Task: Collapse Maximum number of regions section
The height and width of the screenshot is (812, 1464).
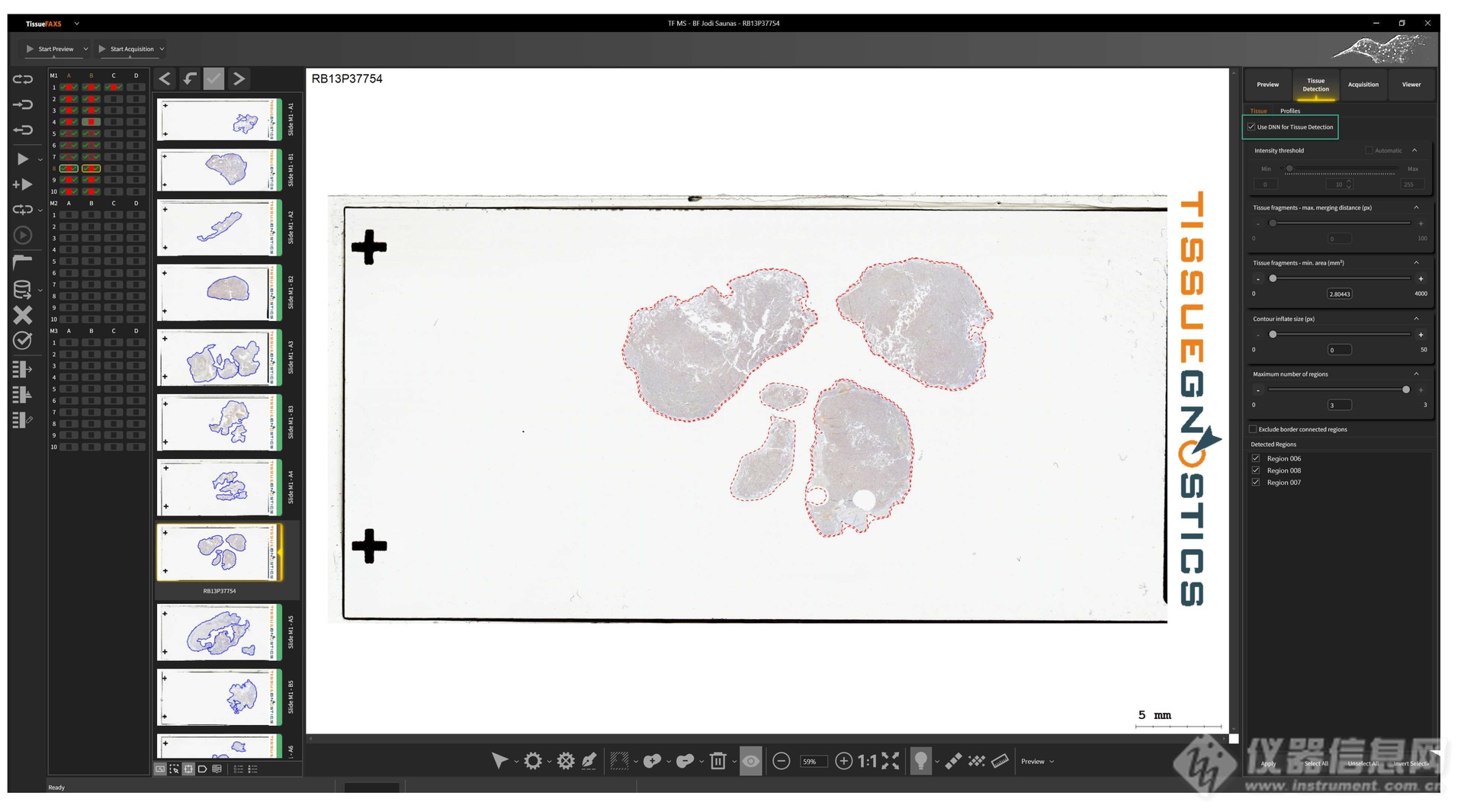Action: point(1417,374)
